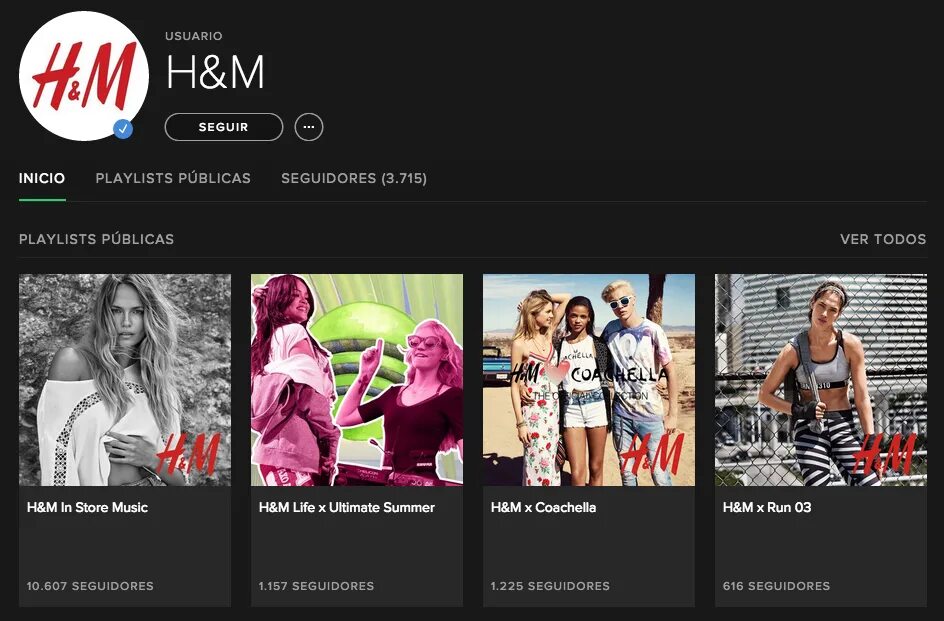Click the 1.157 SEGUIDORES text
This screenshot has height=621, width=944.
(x=317, y=585)
